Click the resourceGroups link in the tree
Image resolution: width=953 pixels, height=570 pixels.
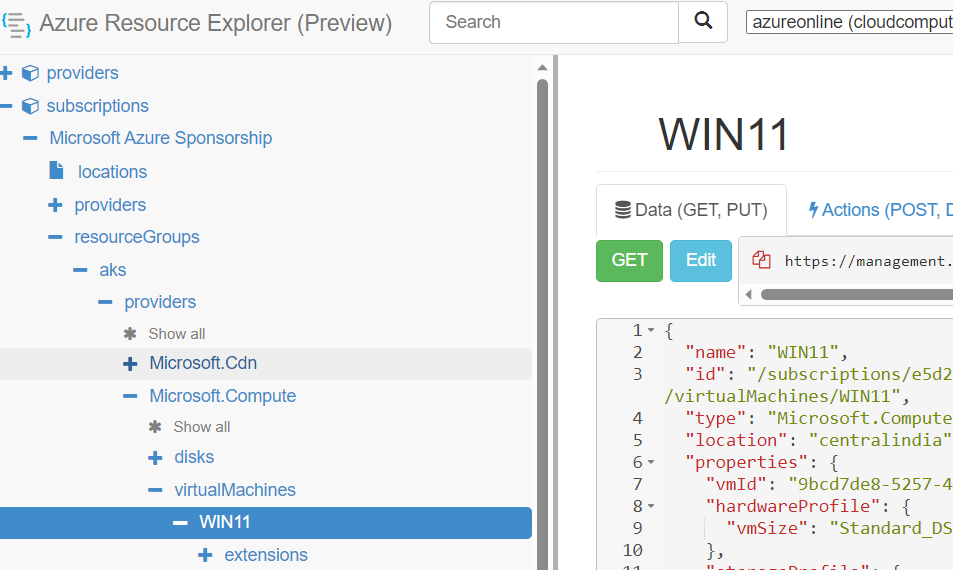137,237
